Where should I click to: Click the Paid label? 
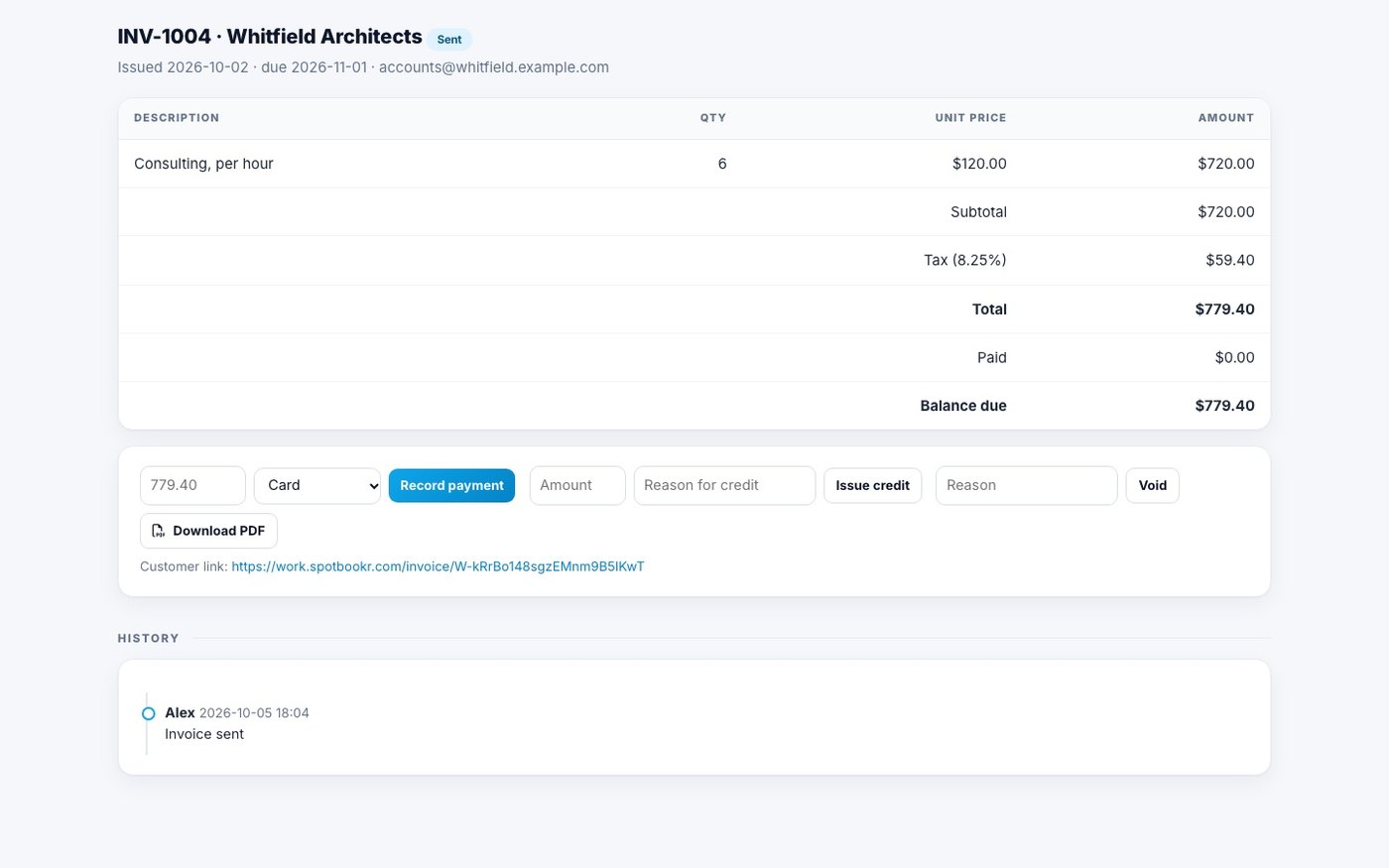click(992, 357)
